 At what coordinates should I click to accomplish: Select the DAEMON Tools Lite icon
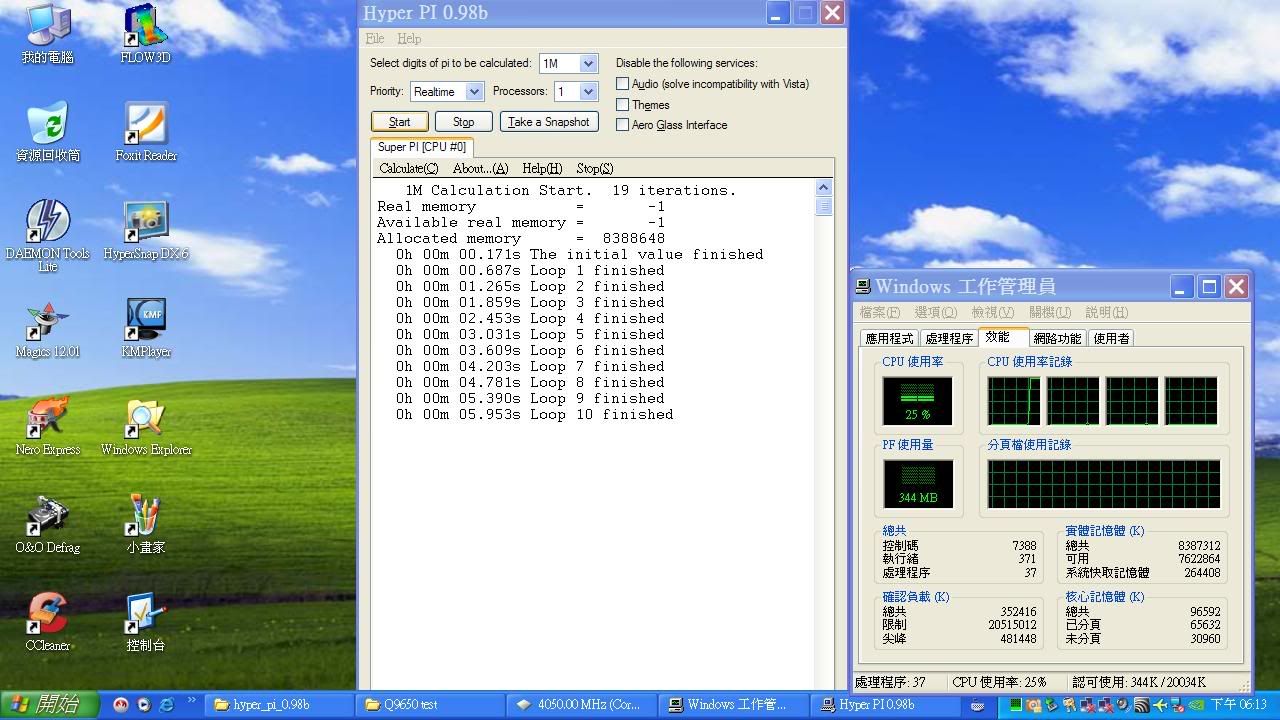coord(48,235)
